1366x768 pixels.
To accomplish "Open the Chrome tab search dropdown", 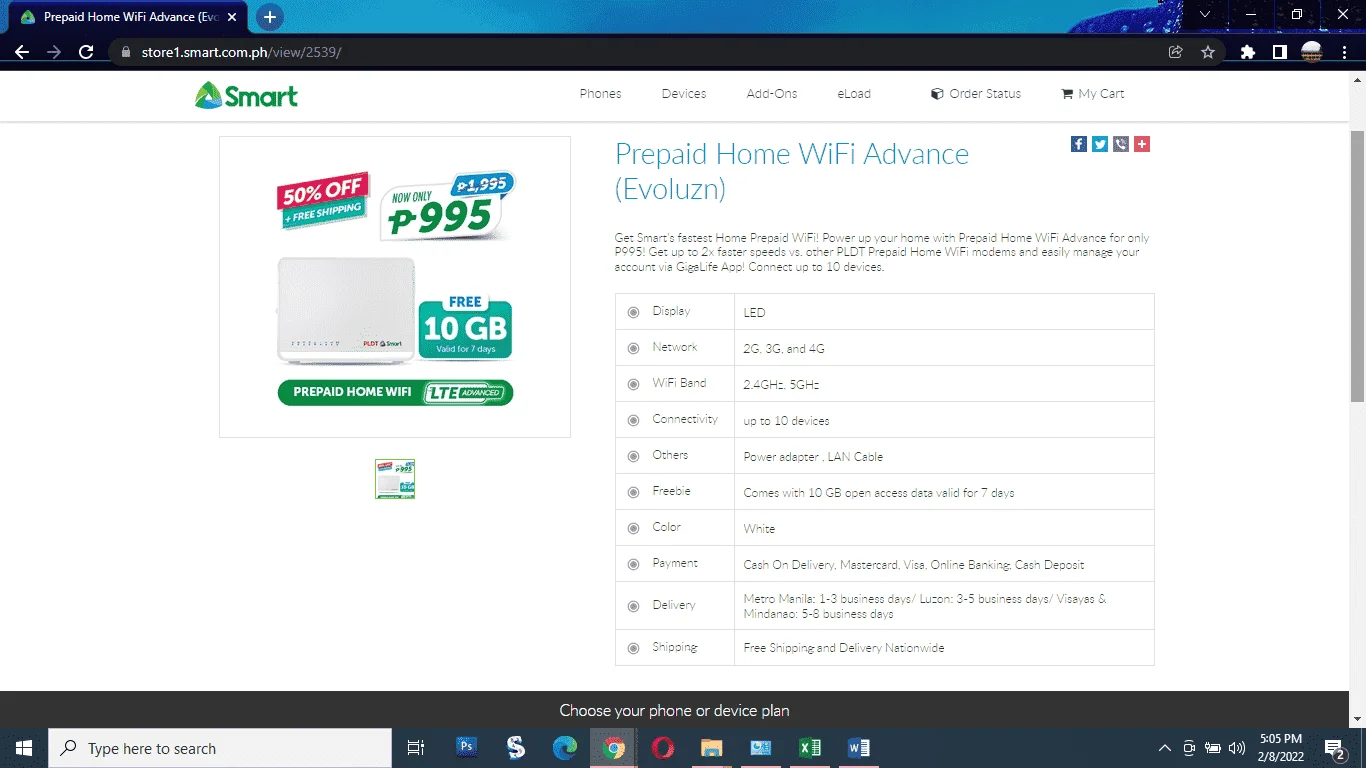I will 1205,15.
